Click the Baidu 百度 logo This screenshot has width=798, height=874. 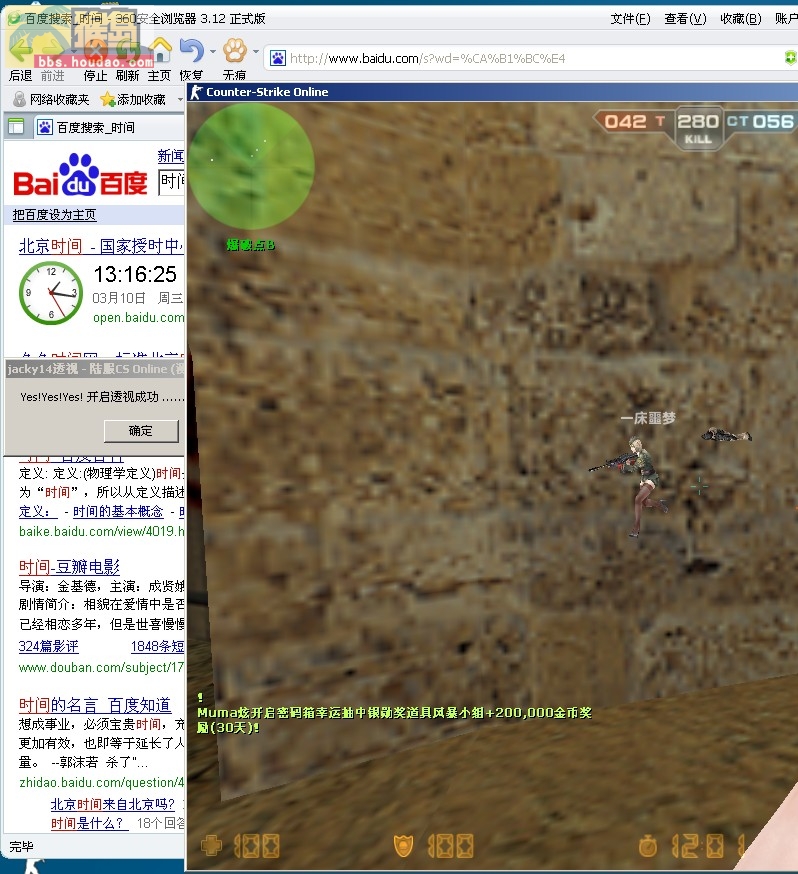click(x=80, y=174)
